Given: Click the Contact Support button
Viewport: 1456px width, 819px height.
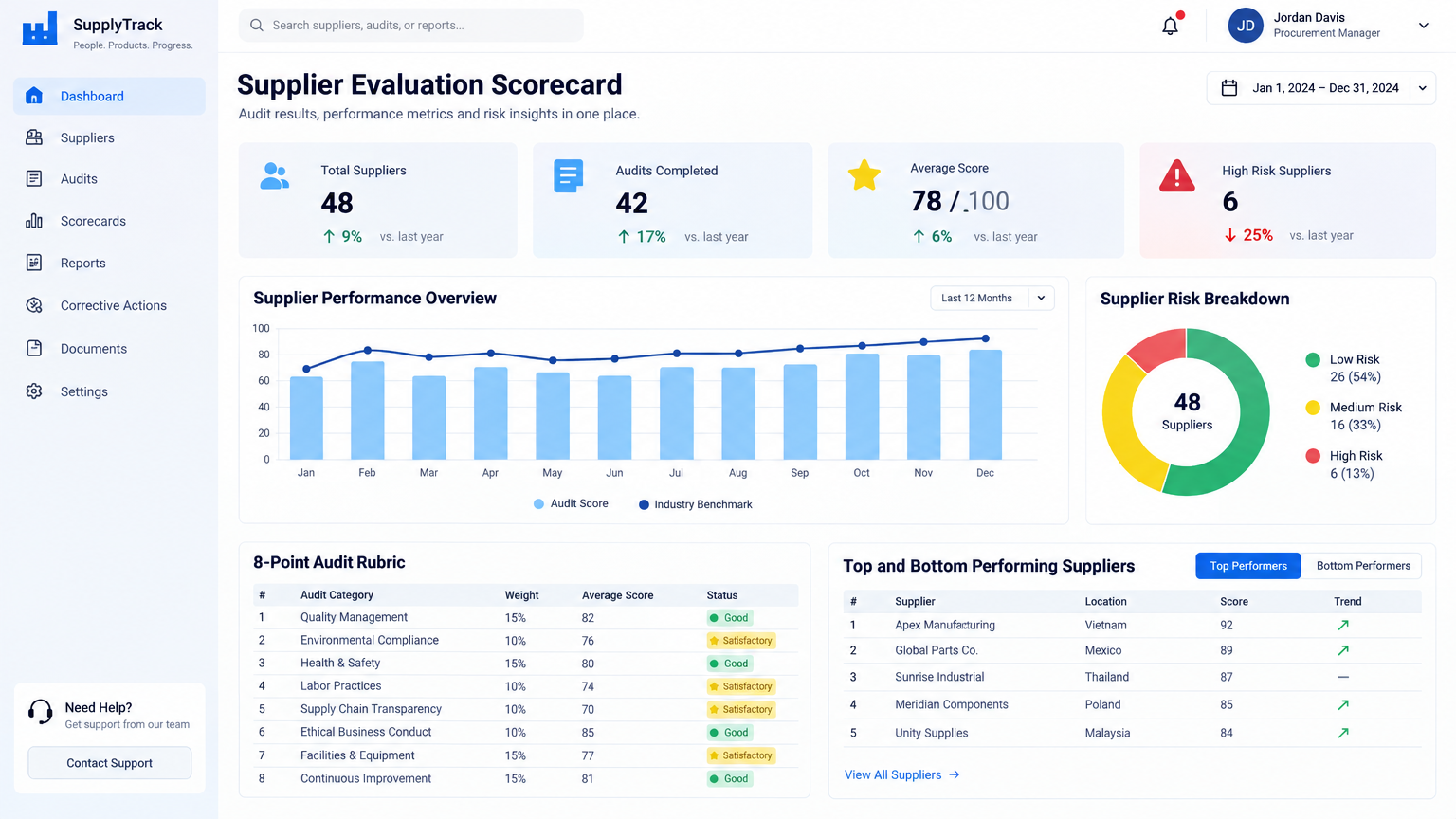Looking at the screenshot, I should (109, 763).
